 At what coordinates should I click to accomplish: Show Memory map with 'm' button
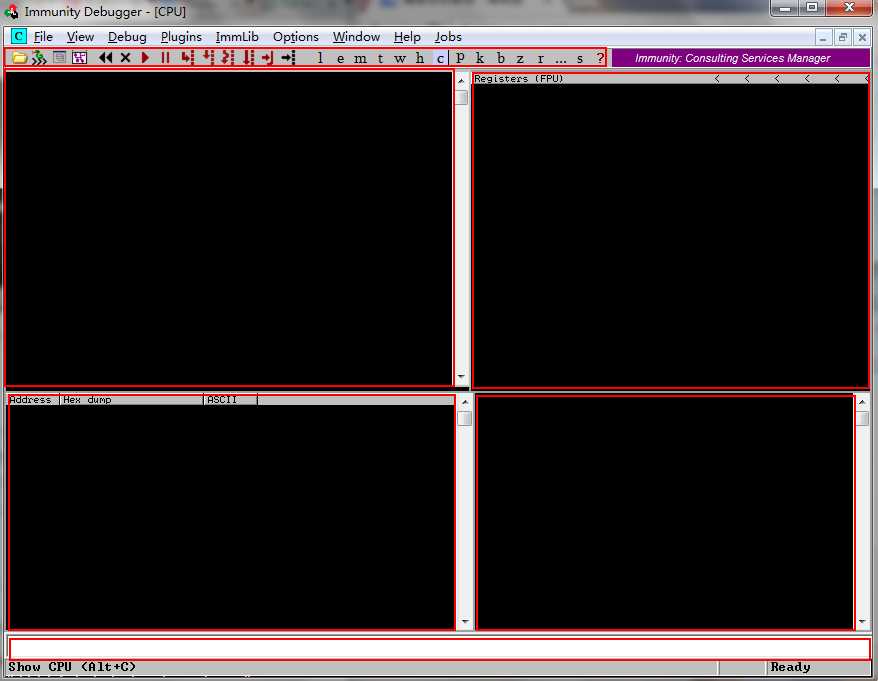coord(360,58)
